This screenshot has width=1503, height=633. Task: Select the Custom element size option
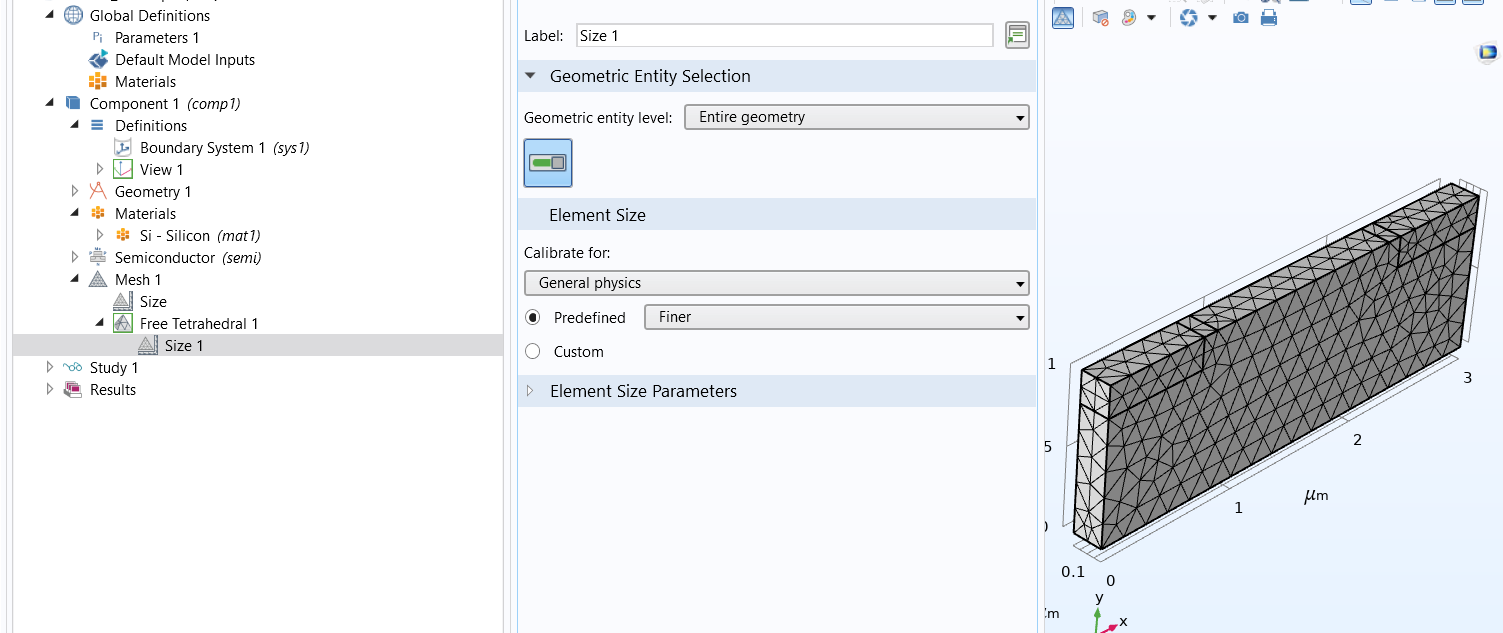click(533, 352)
